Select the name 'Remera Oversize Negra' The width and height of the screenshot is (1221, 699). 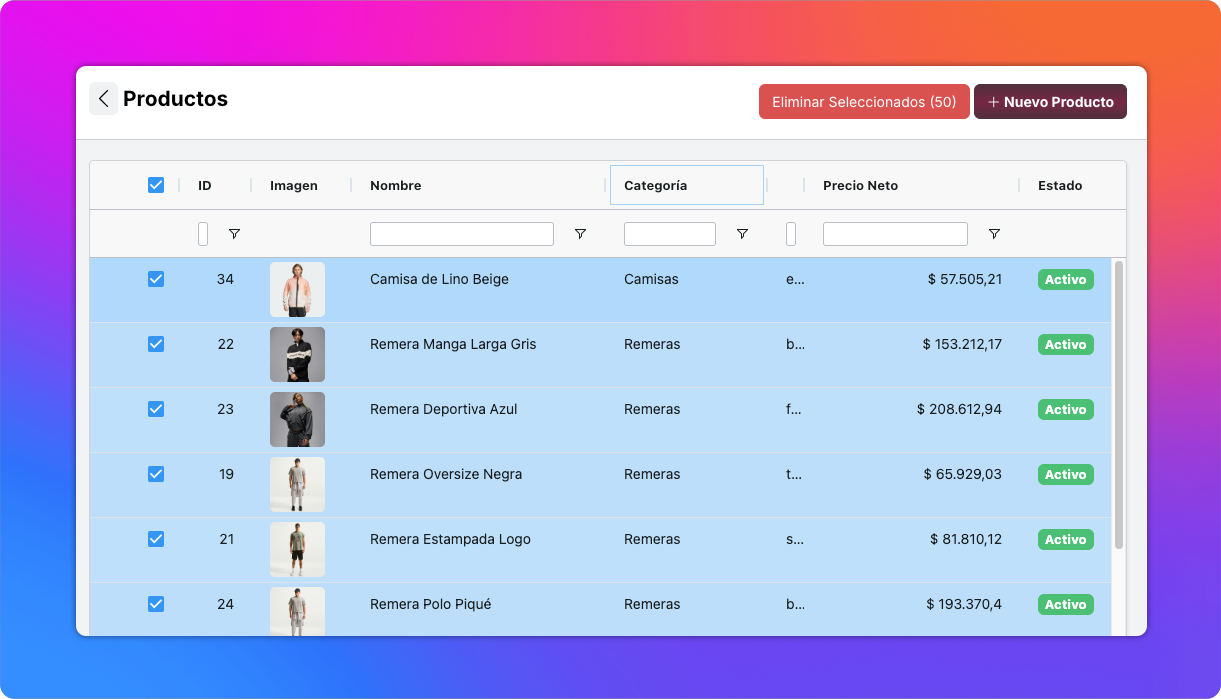446,474
